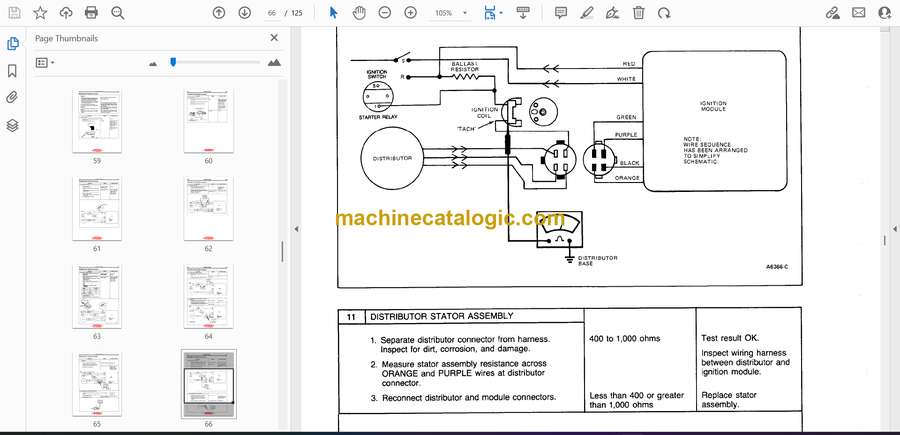Toggle the Bookmarks sidebar panel
This screenshot has width=900, height=435.
(12, 71)
